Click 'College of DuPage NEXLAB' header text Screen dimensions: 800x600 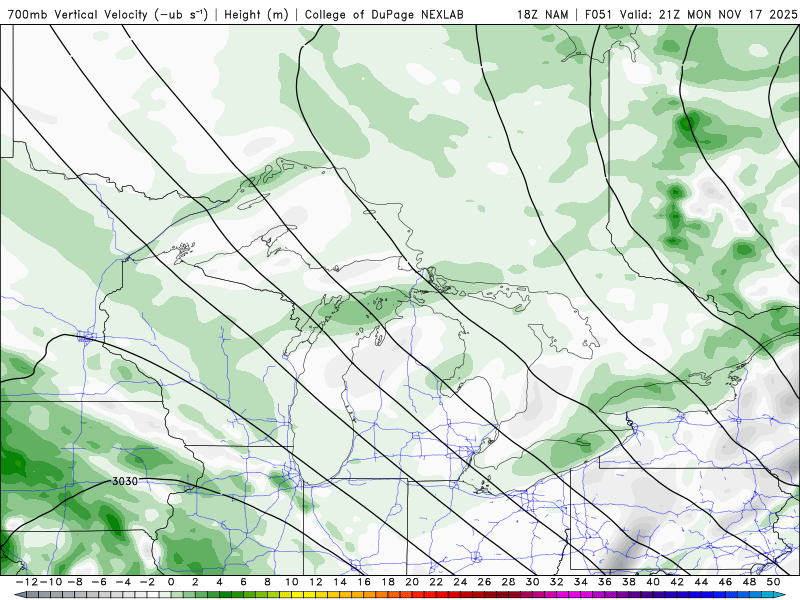(x=384, y=15)
